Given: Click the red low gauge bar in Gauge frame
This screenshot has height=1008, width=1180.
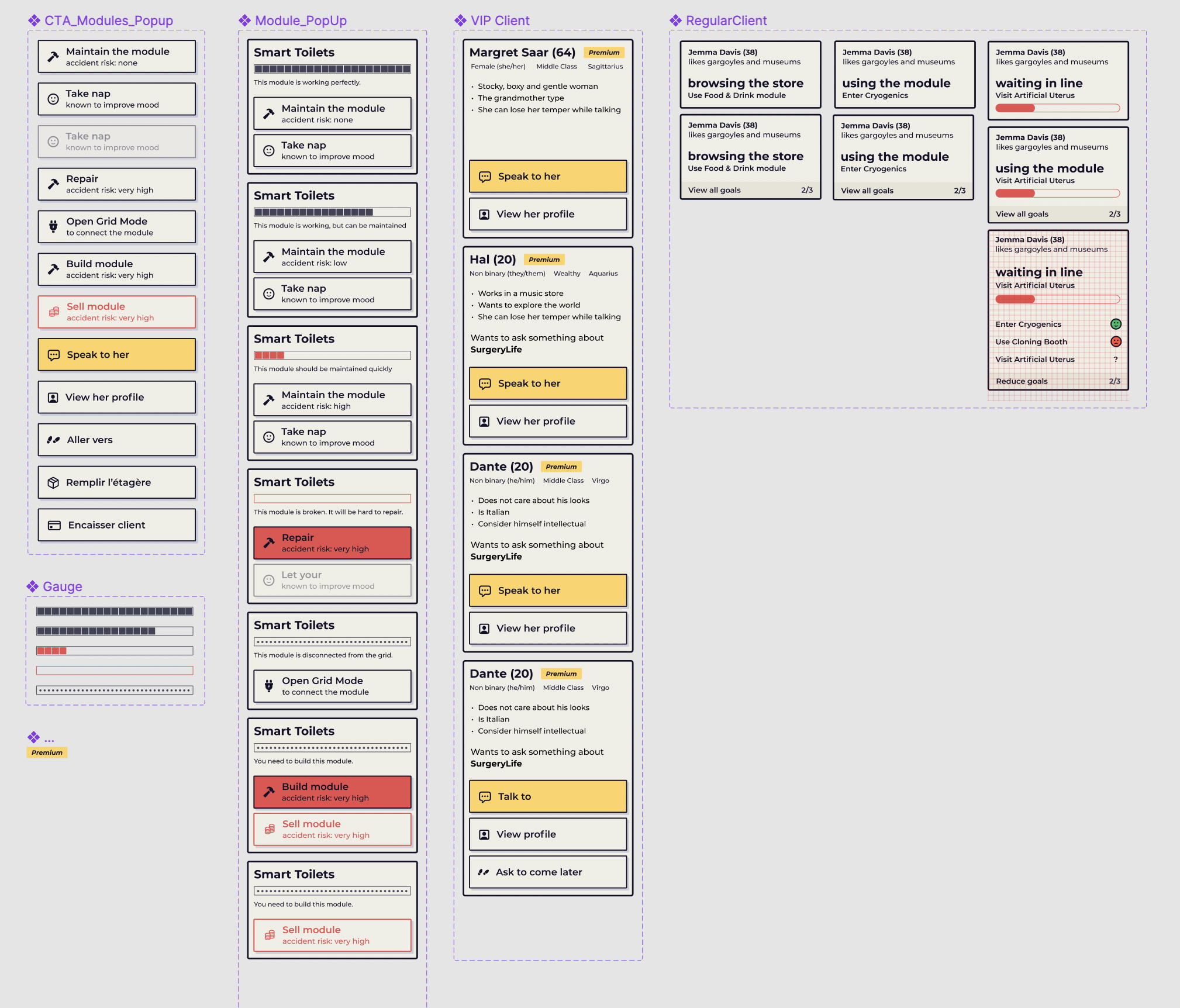Looking at the screenshot, I should click(x=115, y=651).
